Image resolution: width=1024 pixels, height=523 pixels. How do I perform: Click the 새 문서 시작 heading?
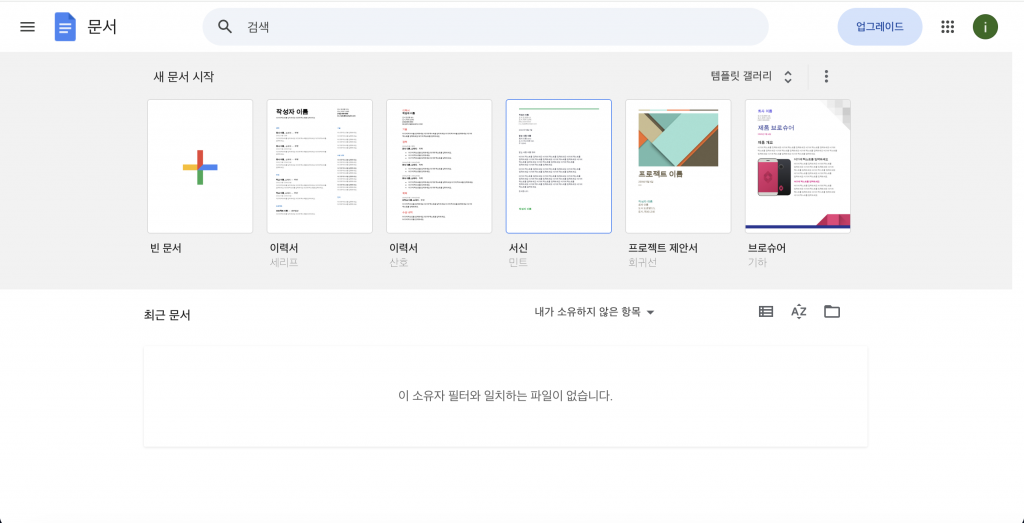184,76
